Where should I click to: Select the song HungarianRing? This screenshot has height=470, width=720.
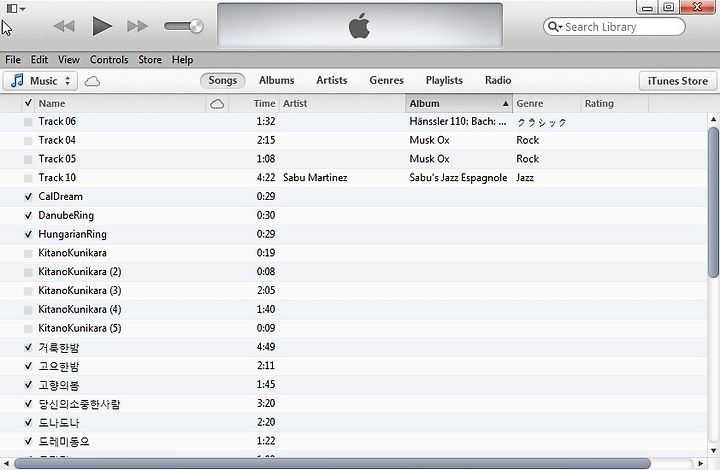click(x=73, y=234)
